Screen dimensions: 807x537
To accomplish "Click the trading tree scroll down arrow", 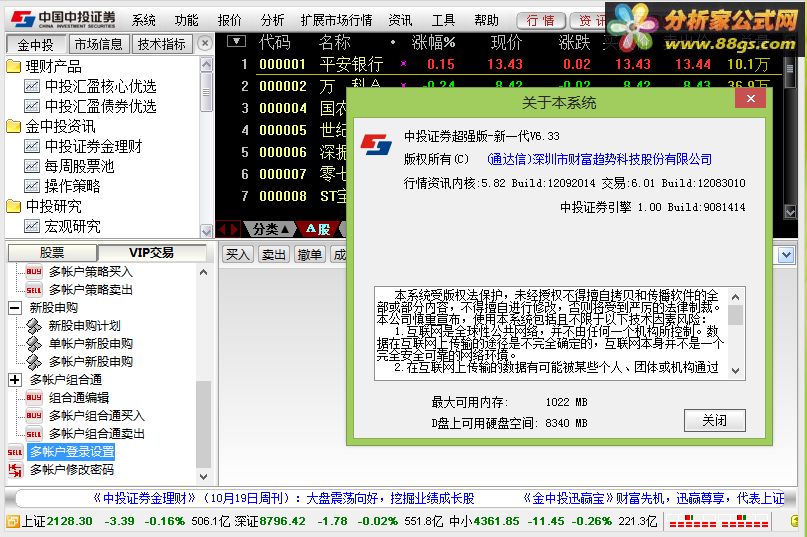I will point(204,476).
